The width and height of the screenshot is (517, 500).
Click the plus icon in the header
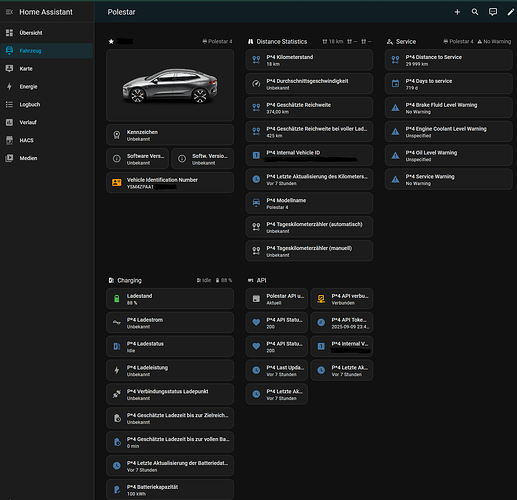tap(457, 12)
